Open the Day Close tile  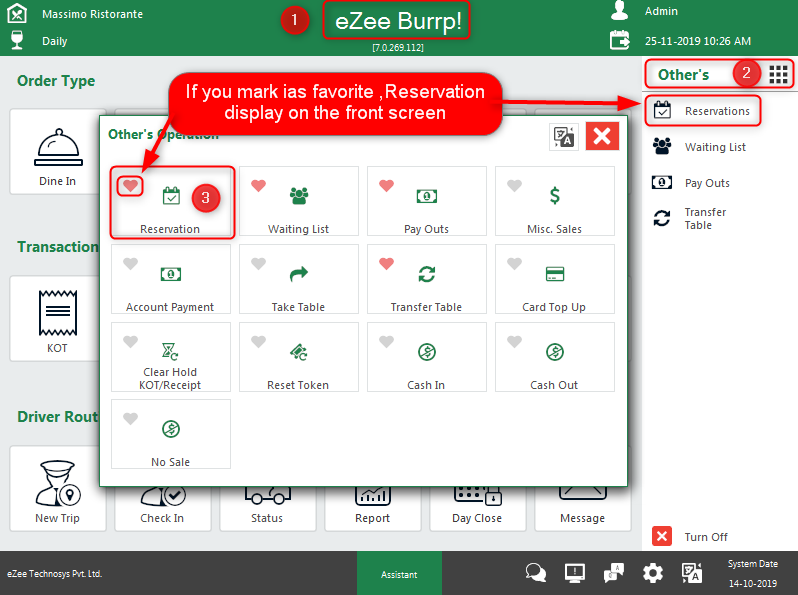(477, 508)
